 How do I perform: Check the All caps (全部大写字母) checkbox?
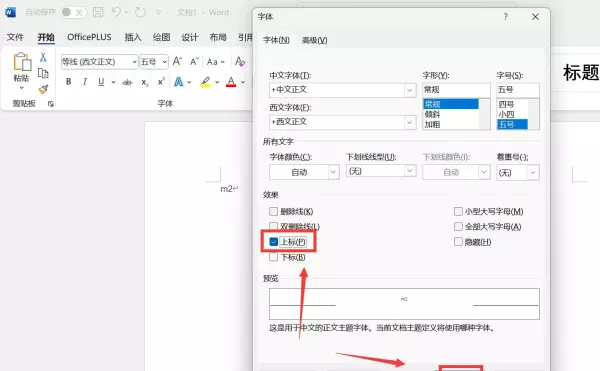(458, 227)
